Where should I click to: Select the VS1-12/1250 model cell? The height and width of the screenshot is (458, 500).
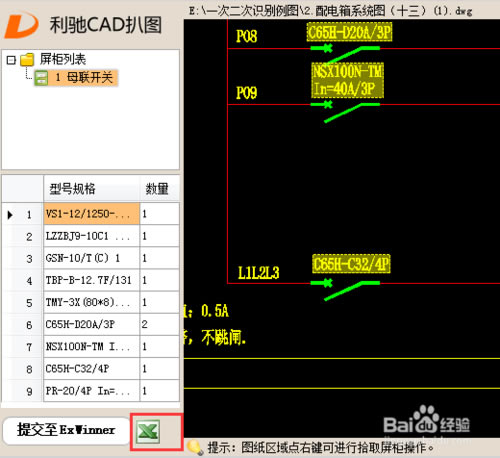[92, 214]
